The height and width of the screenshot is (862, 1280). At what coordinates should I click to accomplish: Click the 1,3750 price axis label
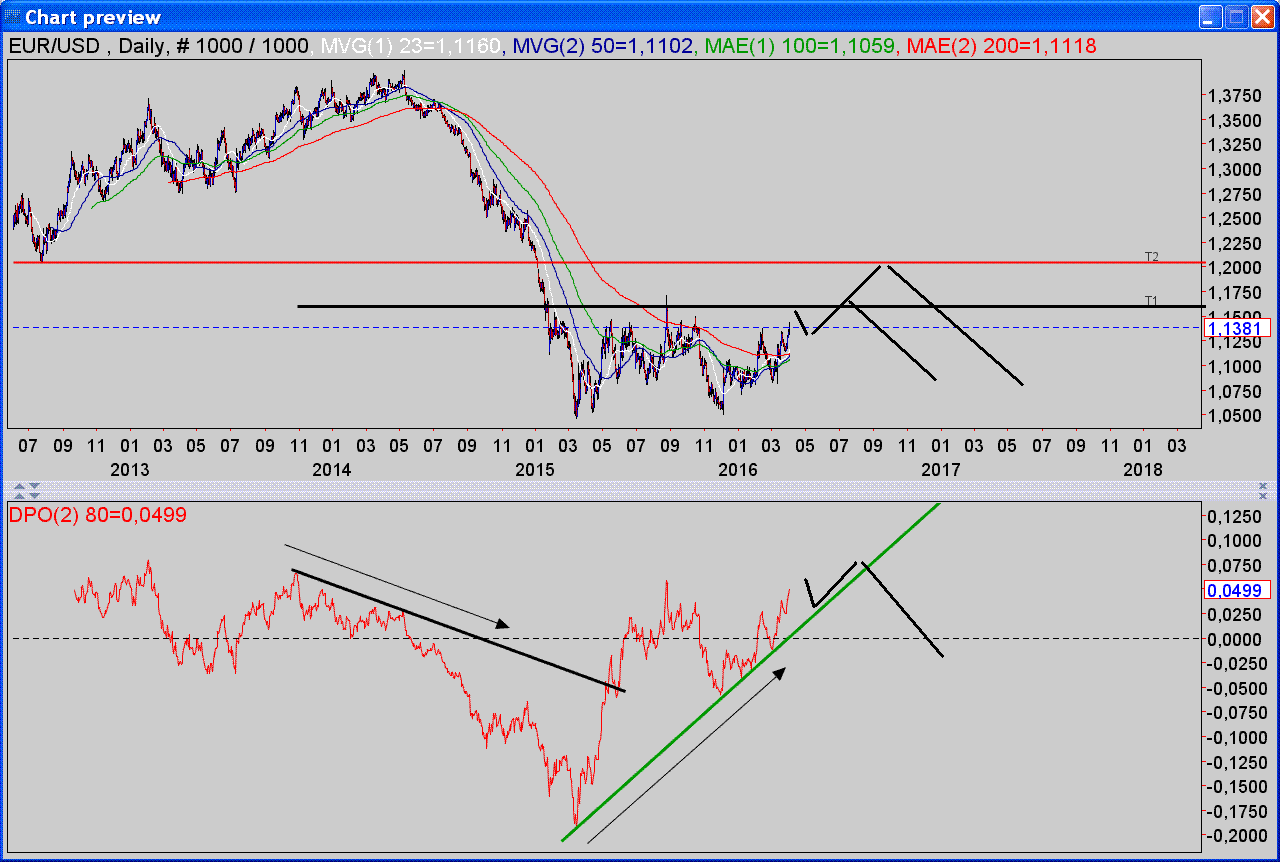pyautogui.click(x=1233, y=96)
